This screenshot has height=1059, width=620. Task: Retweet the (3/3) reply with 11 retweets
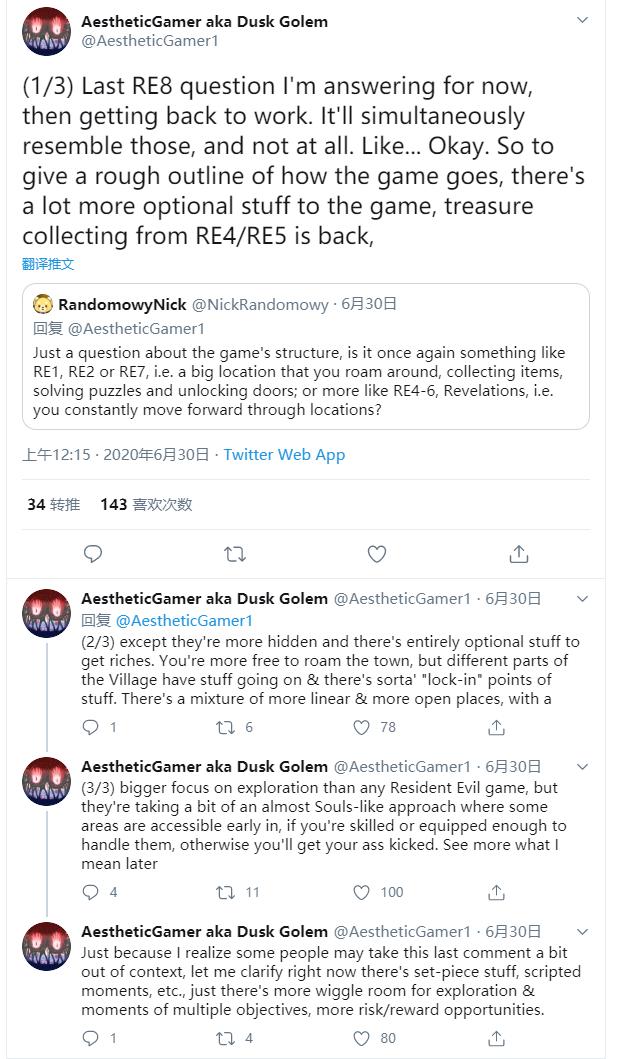pyautogui.click(x=227, y=891)
